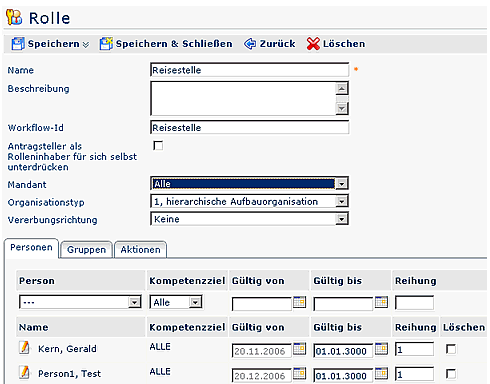The height and width of the screenshot is (384, 490).
Task: Click the Name field containing Reisestelle
Action: pos(249,70)
